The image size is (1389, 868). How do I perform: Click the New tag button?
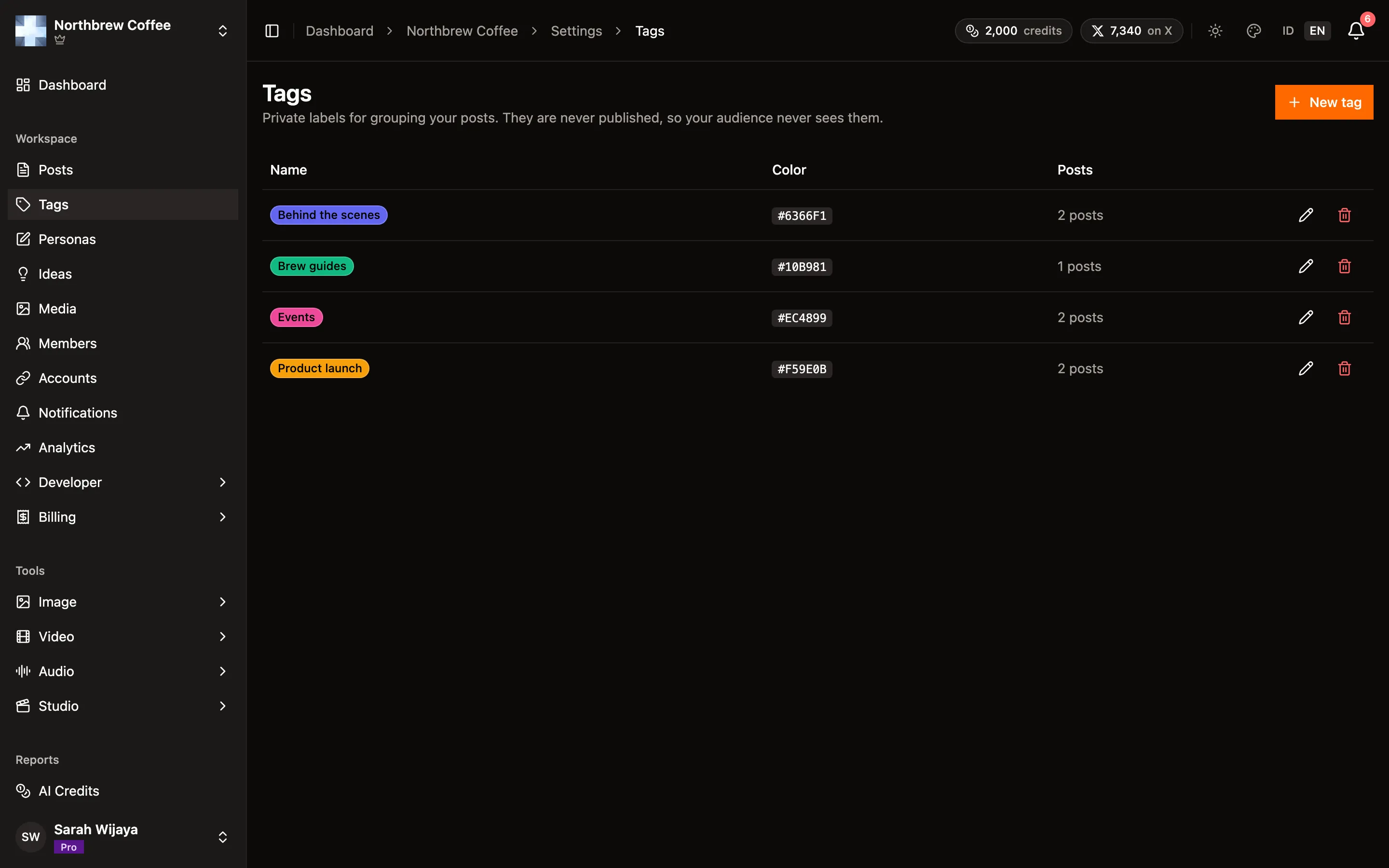click(1323, 102)
